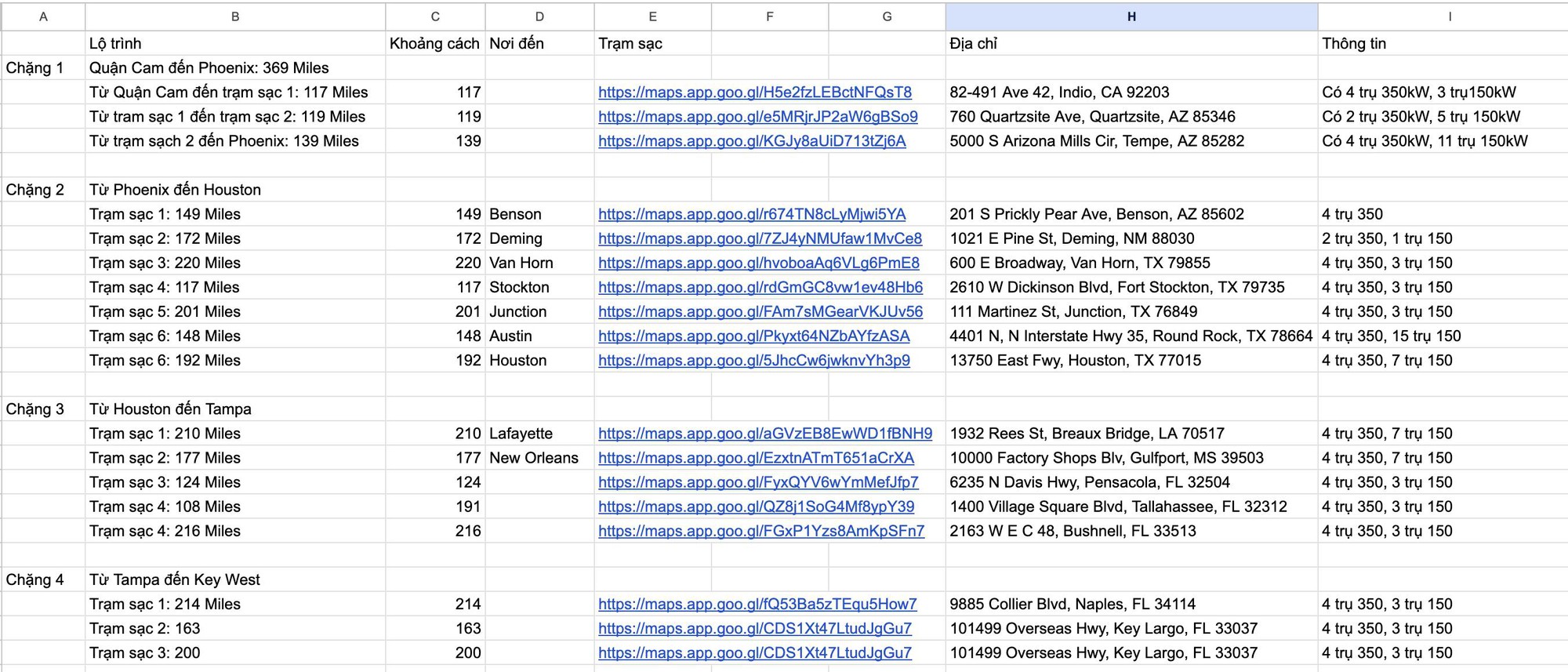Image resolution: width=1568 pixels, height=672 pixels.
Task: Open the Key Largo link in the Trạm sạc 2: 163 row
Action: [x=755, y=628]
